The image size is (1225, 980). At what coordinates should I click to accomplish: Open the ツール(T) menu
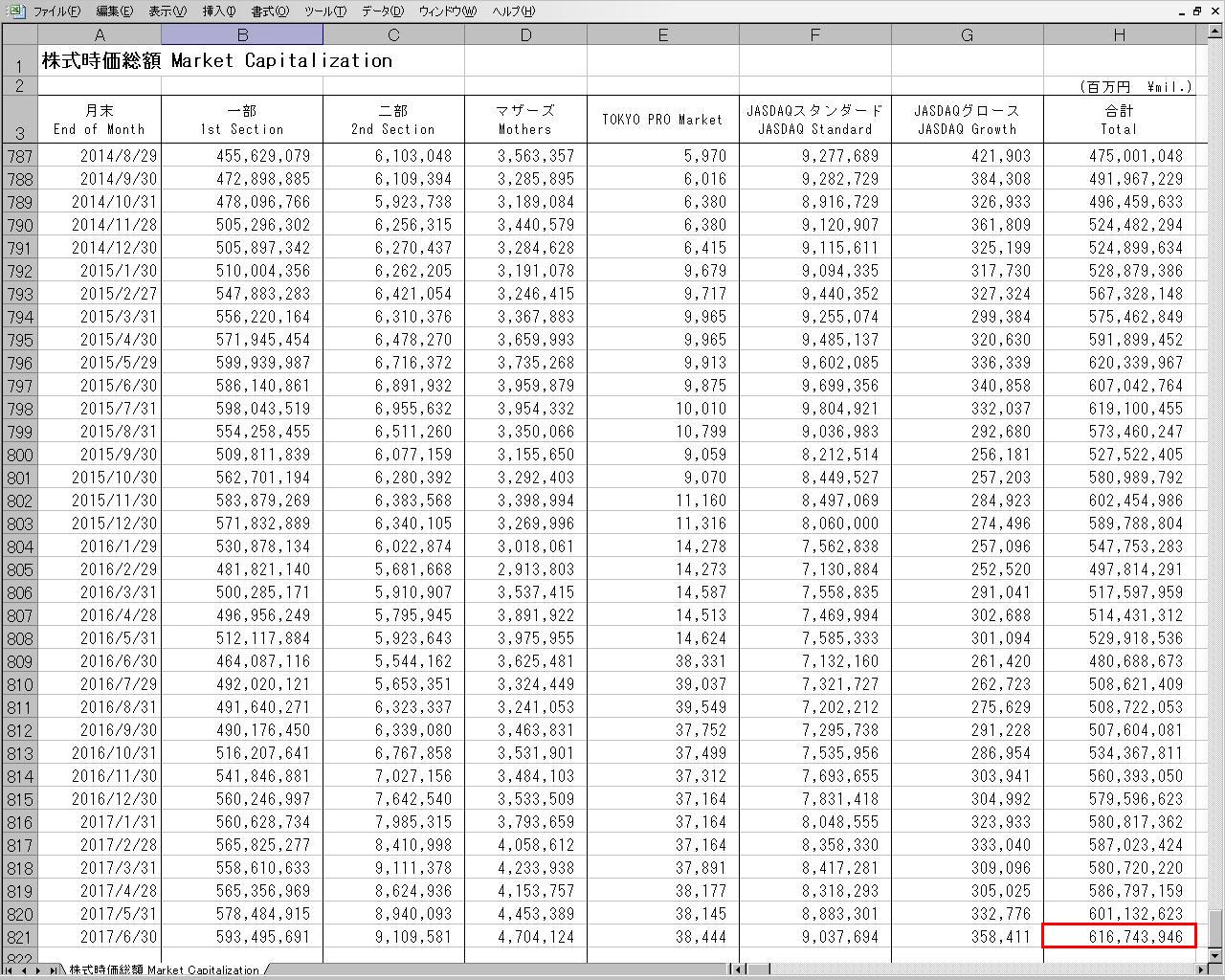pyautogui.click(x=325, y=11)
